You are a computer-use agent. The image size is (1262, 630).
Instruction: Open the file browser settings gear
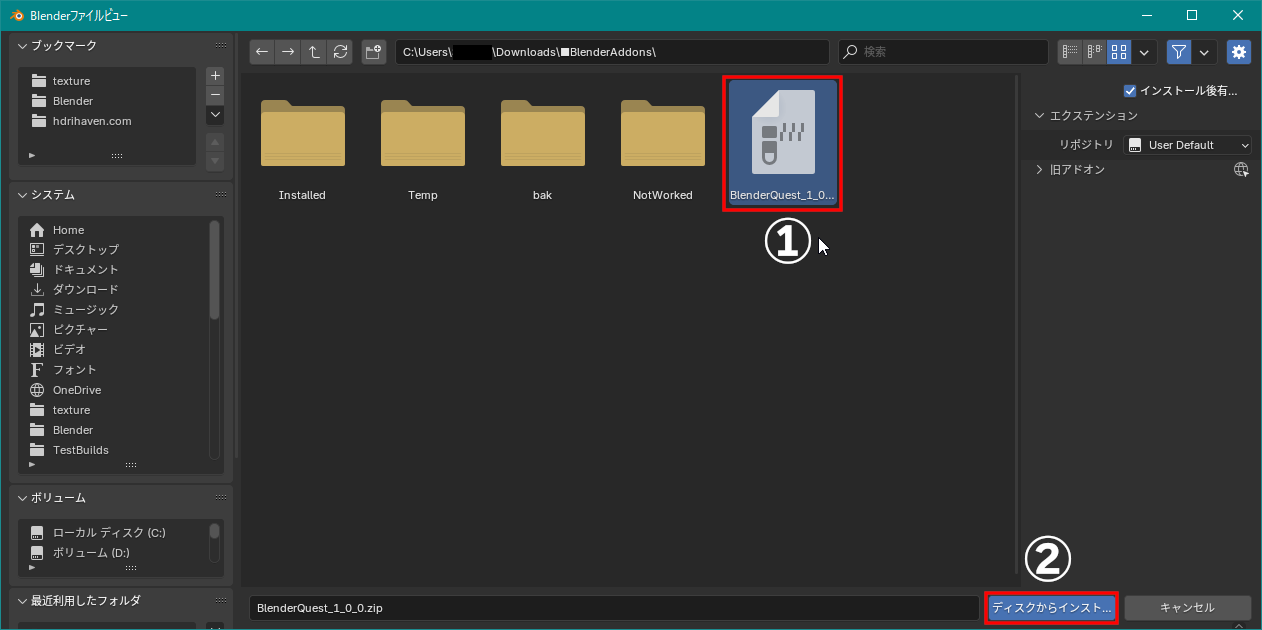1238,52
